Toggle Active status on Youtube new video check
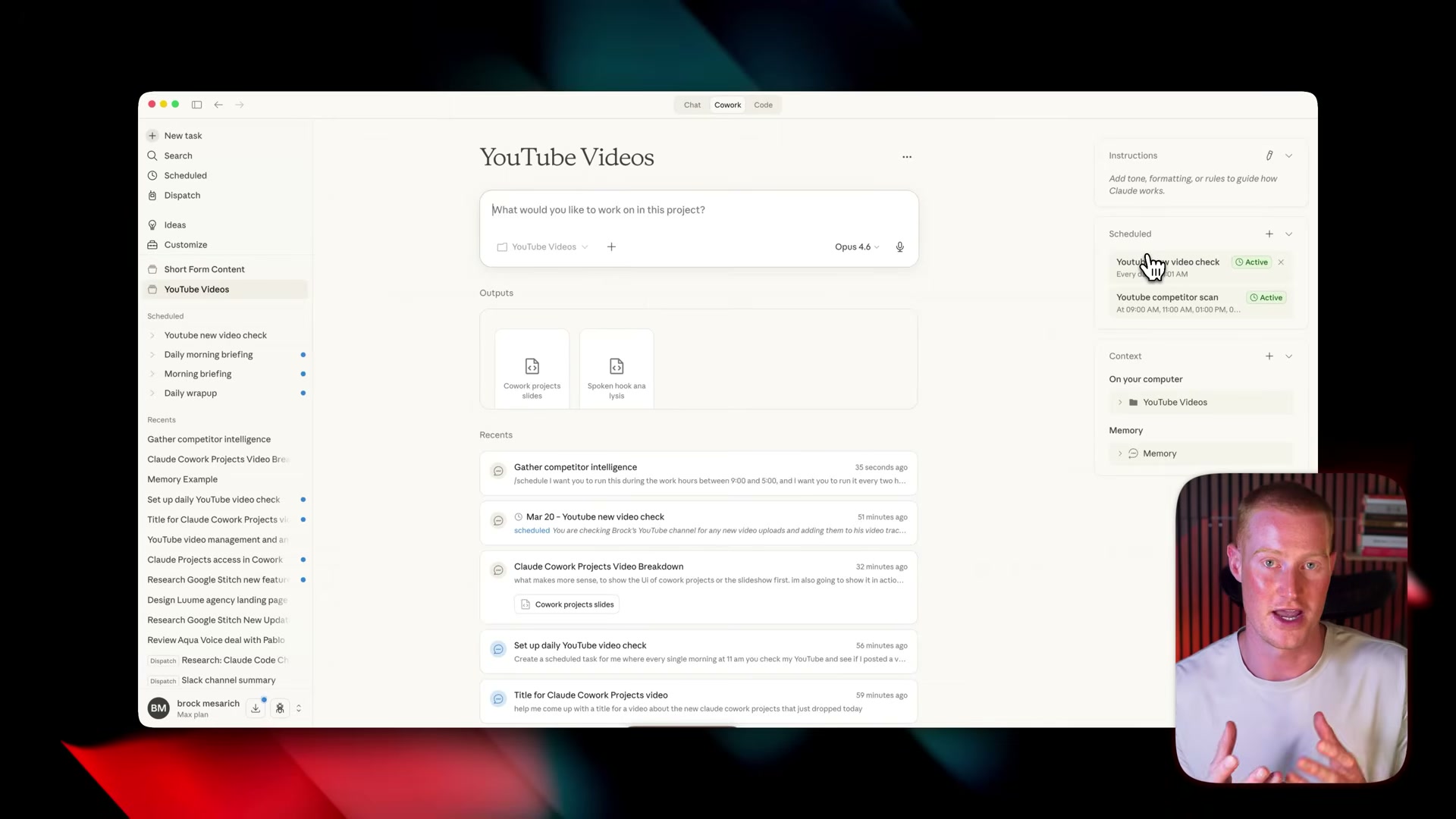Viewport: 1456px width, 819px height. (1251, 262)
